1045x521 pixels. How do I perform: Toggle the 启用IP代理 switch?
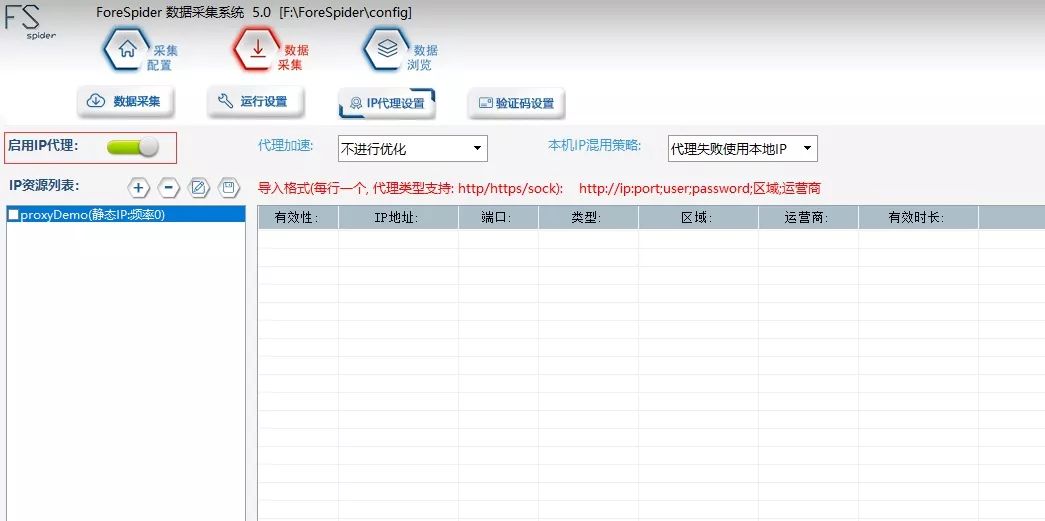pos(133,147)
